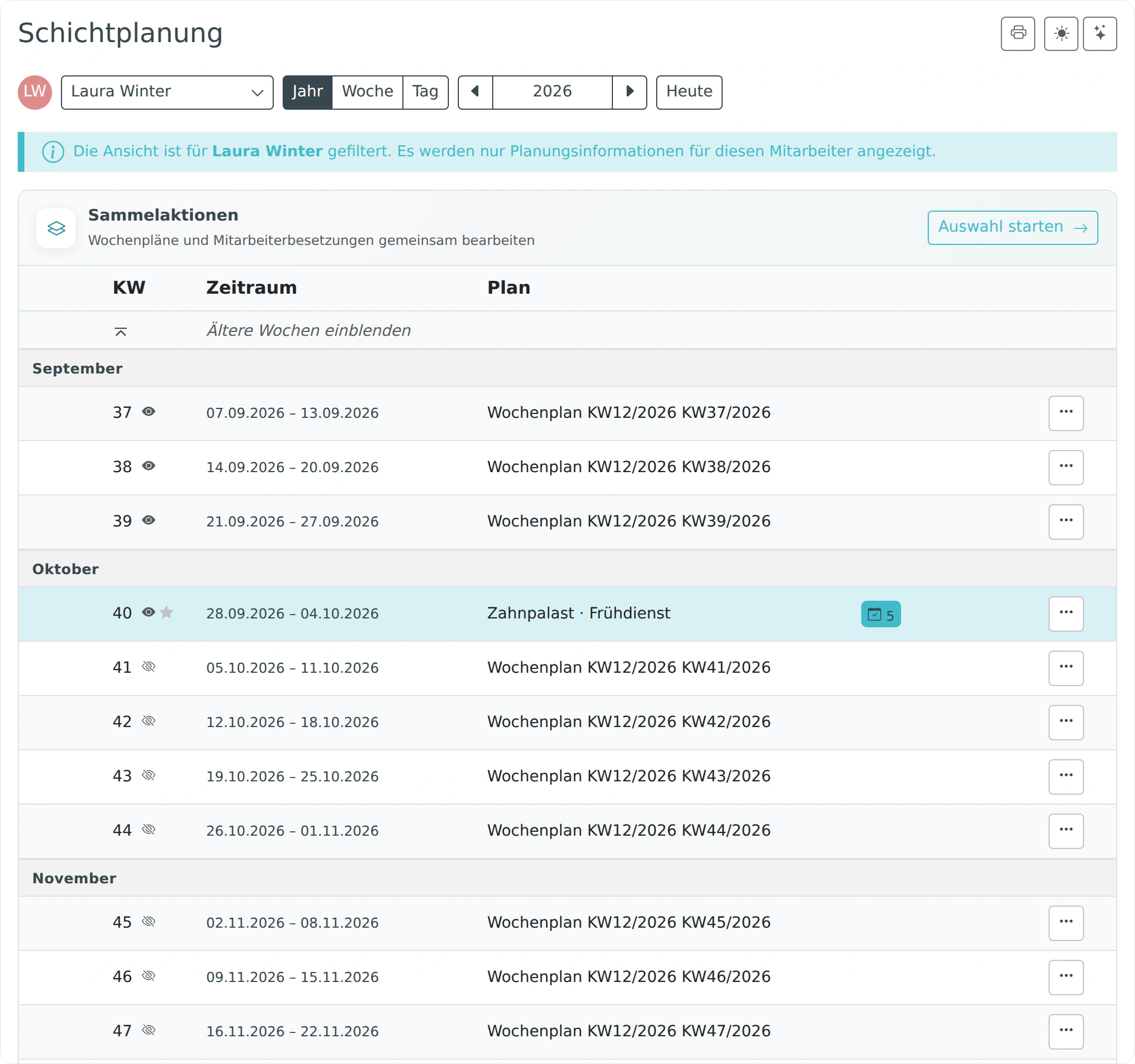Viewport: 1135px width, 1064px height.
Task: Toggle visibility eye for week 40
Action: [x=149, y=612]
